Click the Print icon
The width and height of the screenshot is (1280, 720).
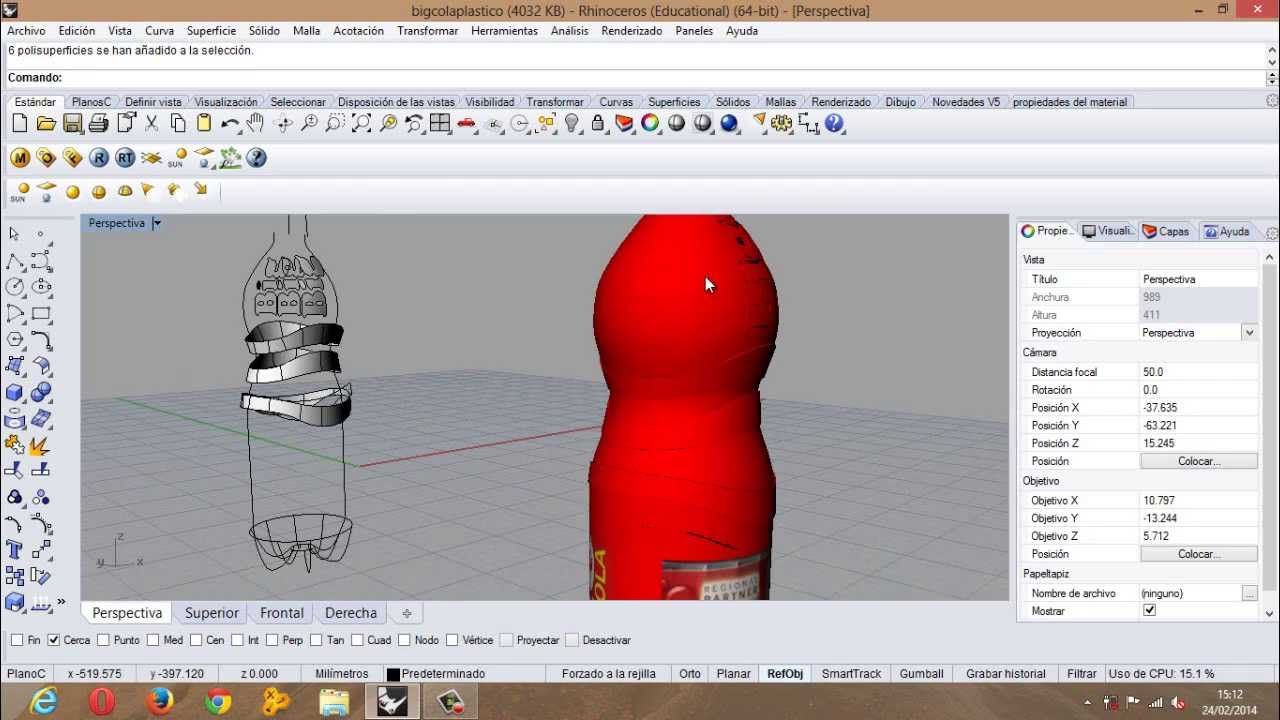coord(98,124)
